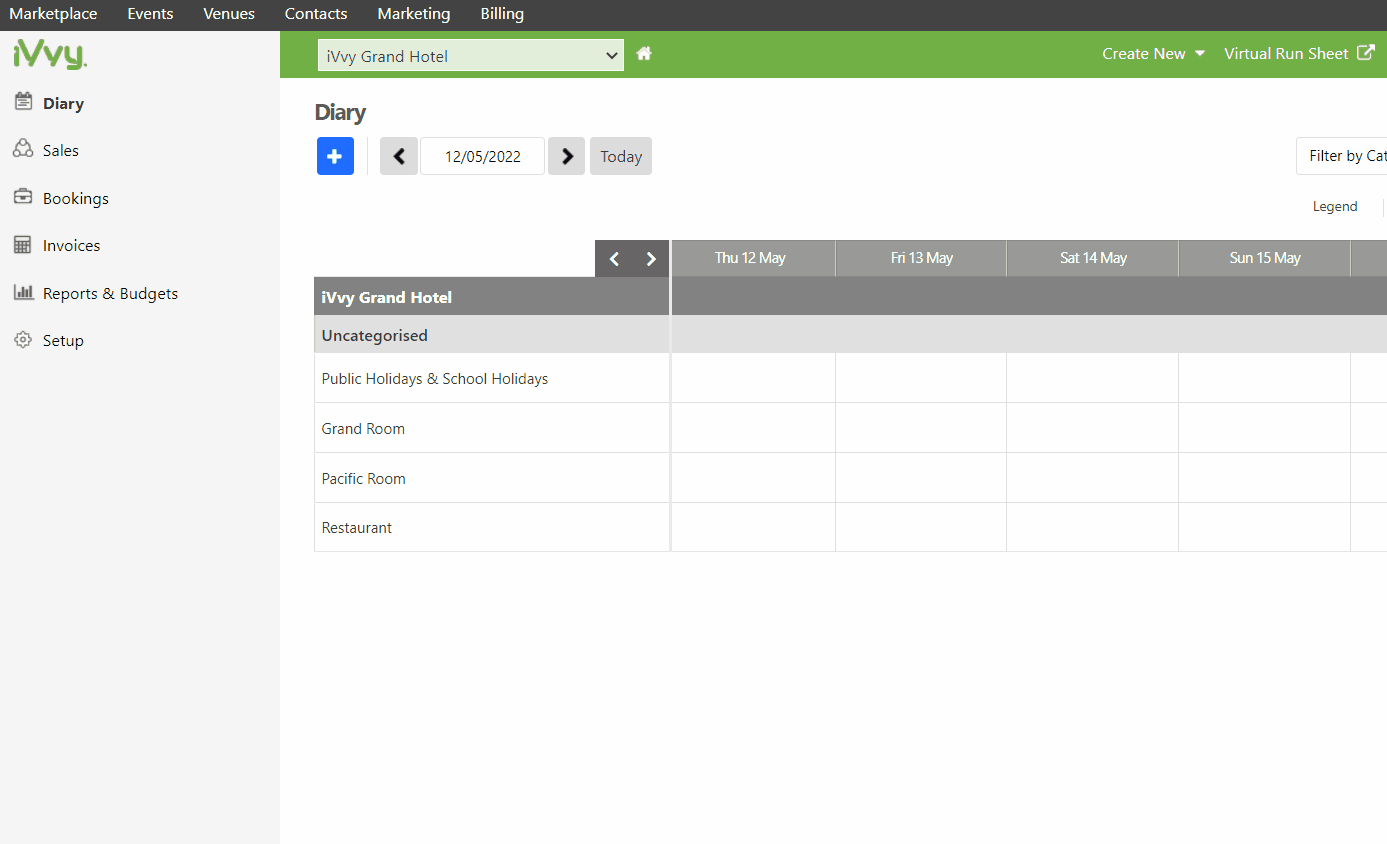Select the Grand Room row label
The image size is (1387, 844).
[363, 428]
